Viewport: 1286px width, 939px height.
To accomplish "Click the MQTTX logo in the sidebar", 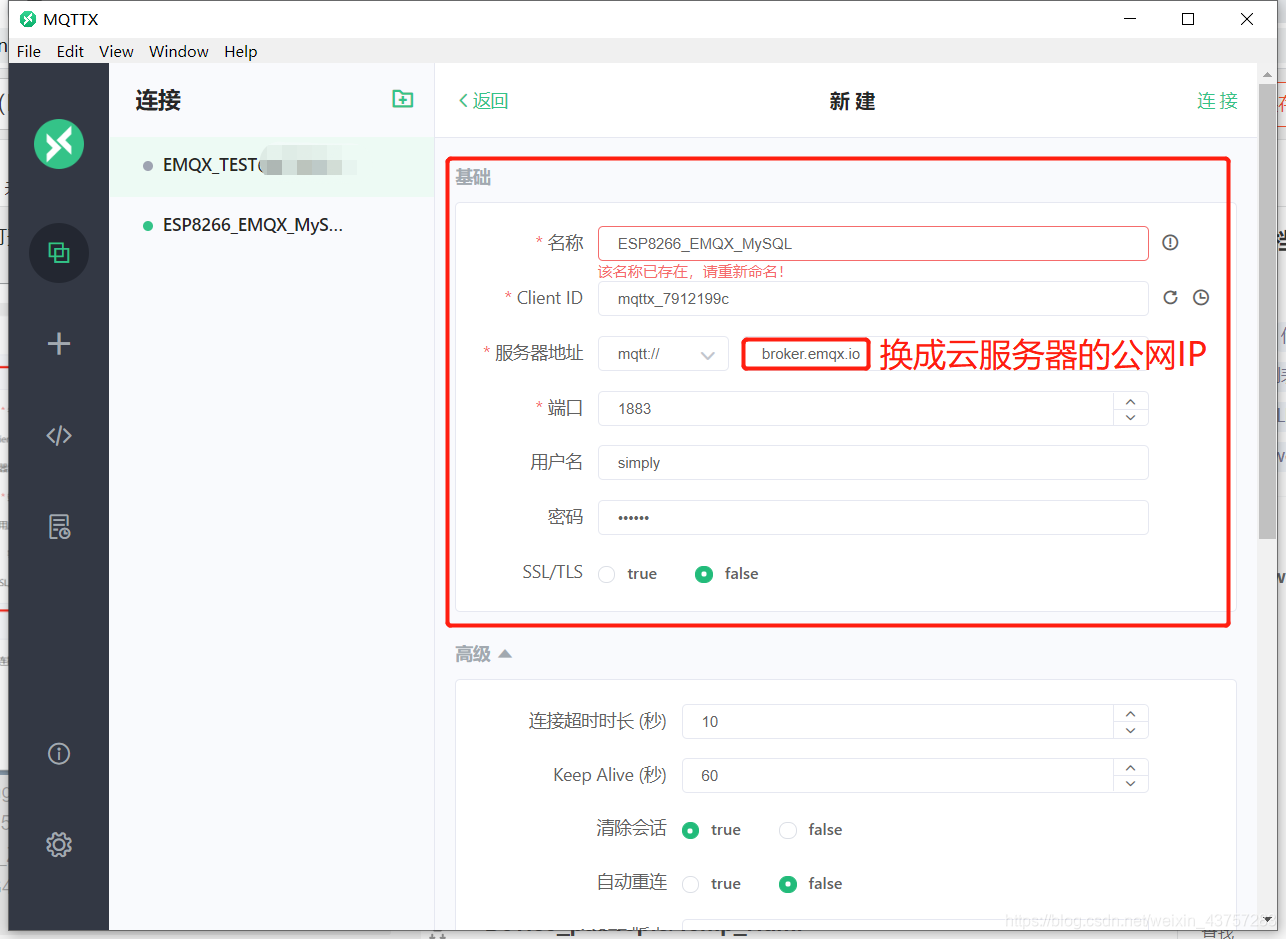I will (x=59, y=144).
